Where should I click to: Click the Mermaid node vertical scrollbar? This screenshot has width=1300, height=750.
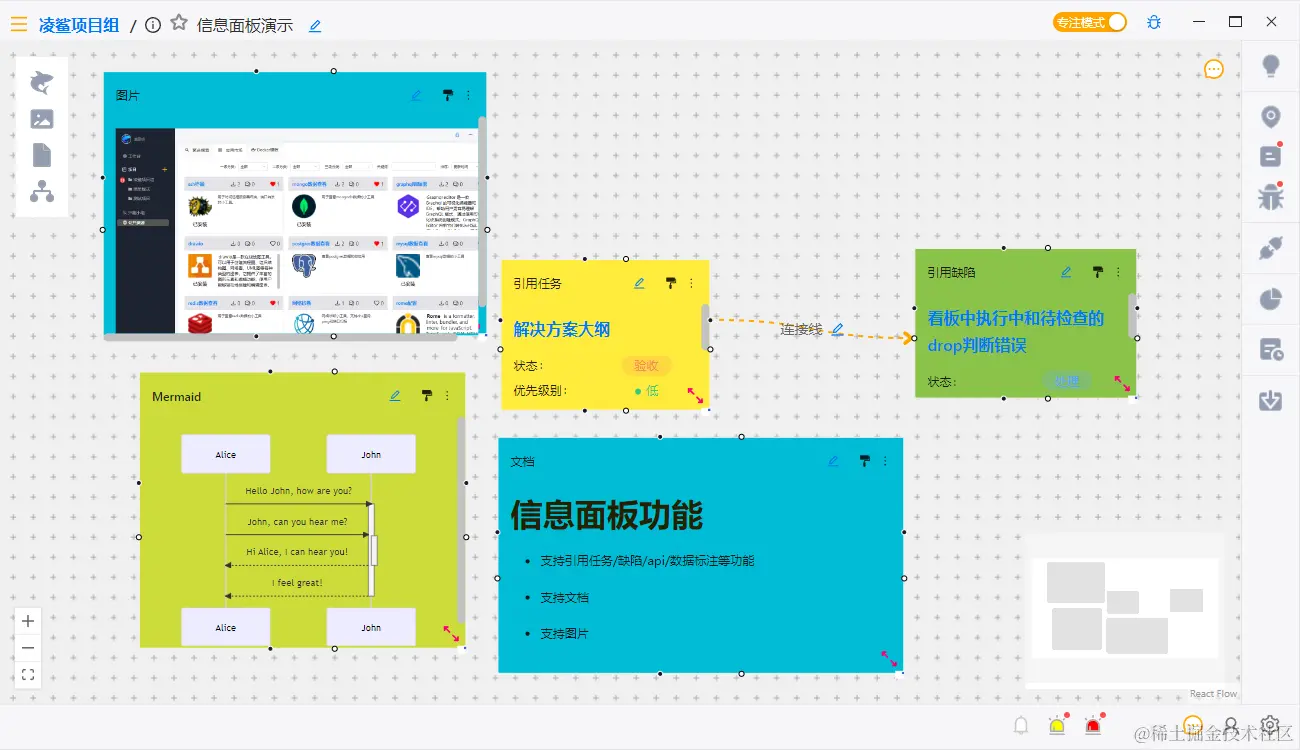pos(461,520)
